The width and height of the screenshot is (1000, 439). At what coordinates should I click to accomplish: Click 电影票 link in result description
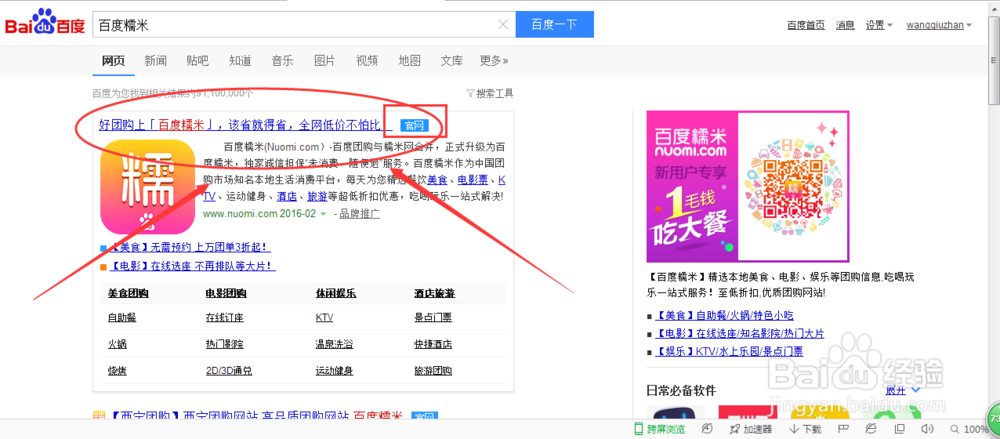tap(473, 180)
